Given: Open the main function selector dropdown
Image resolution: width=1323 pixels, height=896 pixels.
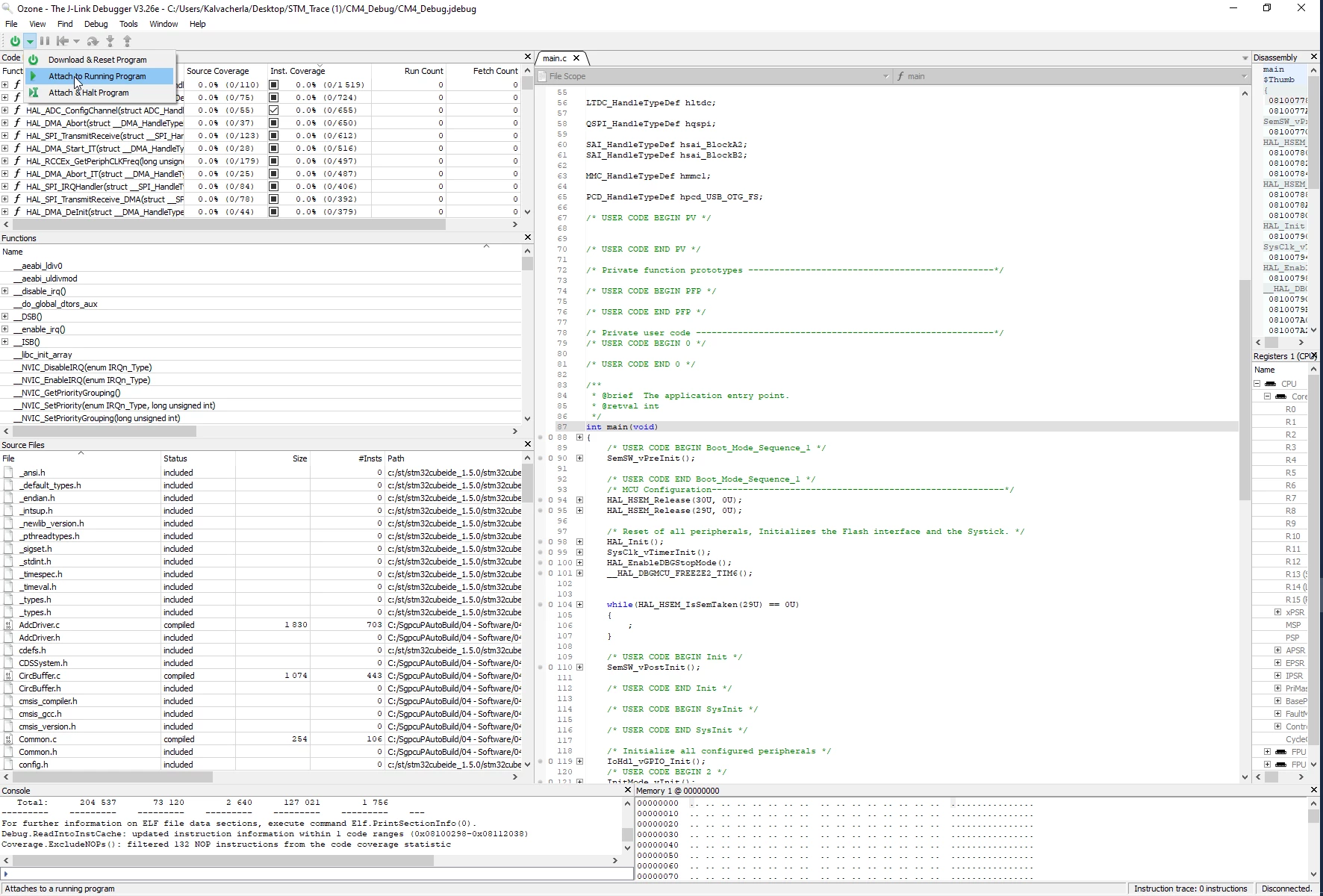Looking at the screenshot, I should pyautogui.click(x=1071, y=76).
